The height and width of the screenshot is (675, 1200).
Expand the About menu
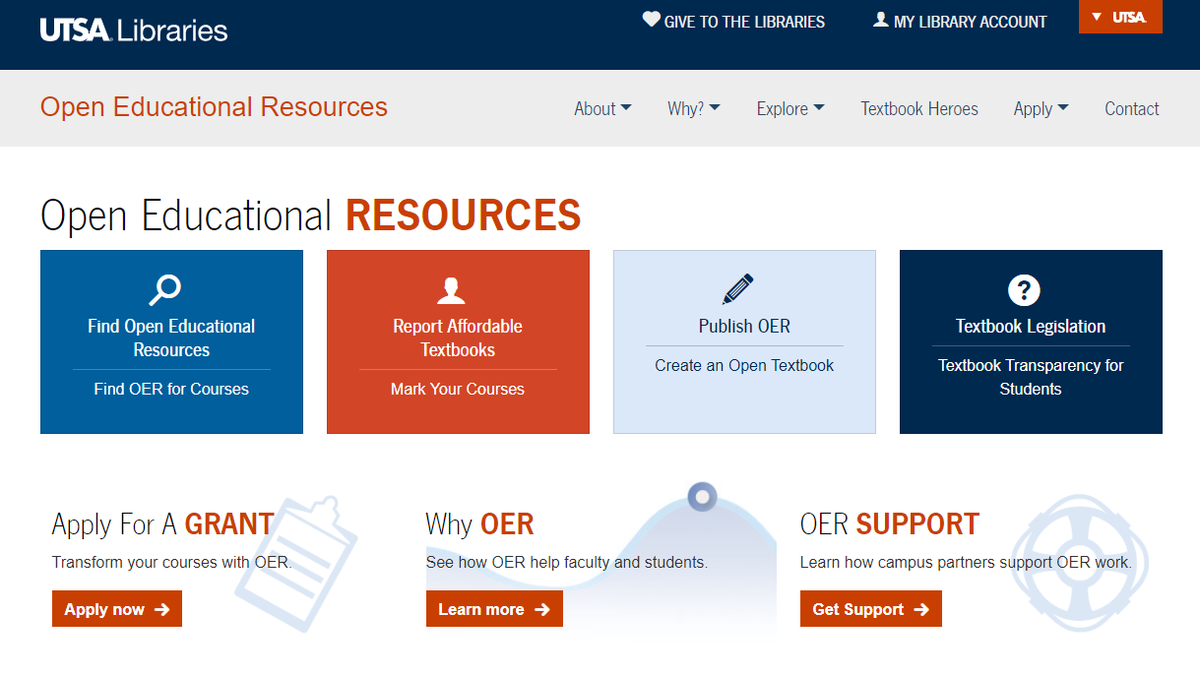pyautogui.click(x=603, y=109)
